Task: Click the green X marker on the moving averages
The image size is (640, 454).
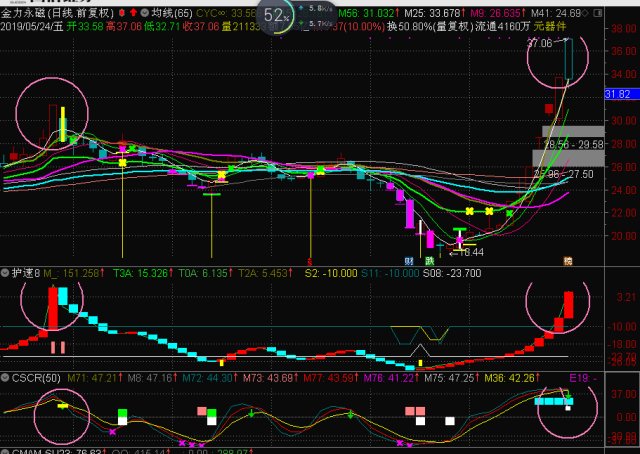Action: [510, 211]
